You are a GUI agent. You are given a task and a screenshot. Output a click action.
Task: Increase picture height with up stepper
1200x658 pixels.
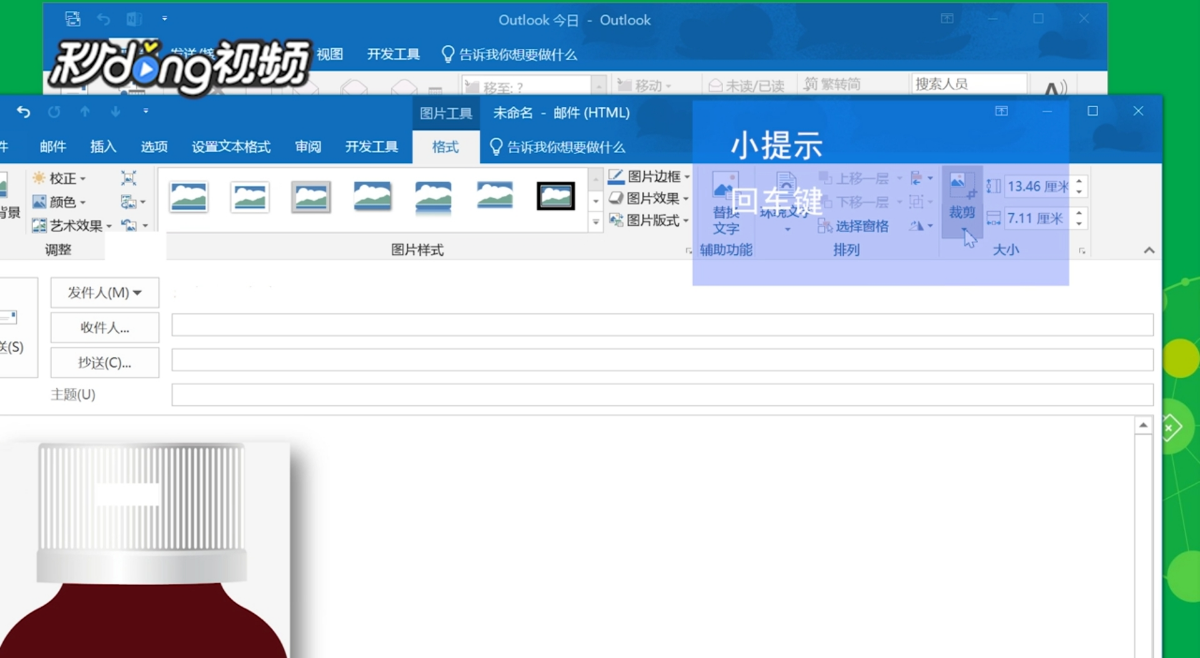[1080, 181]
